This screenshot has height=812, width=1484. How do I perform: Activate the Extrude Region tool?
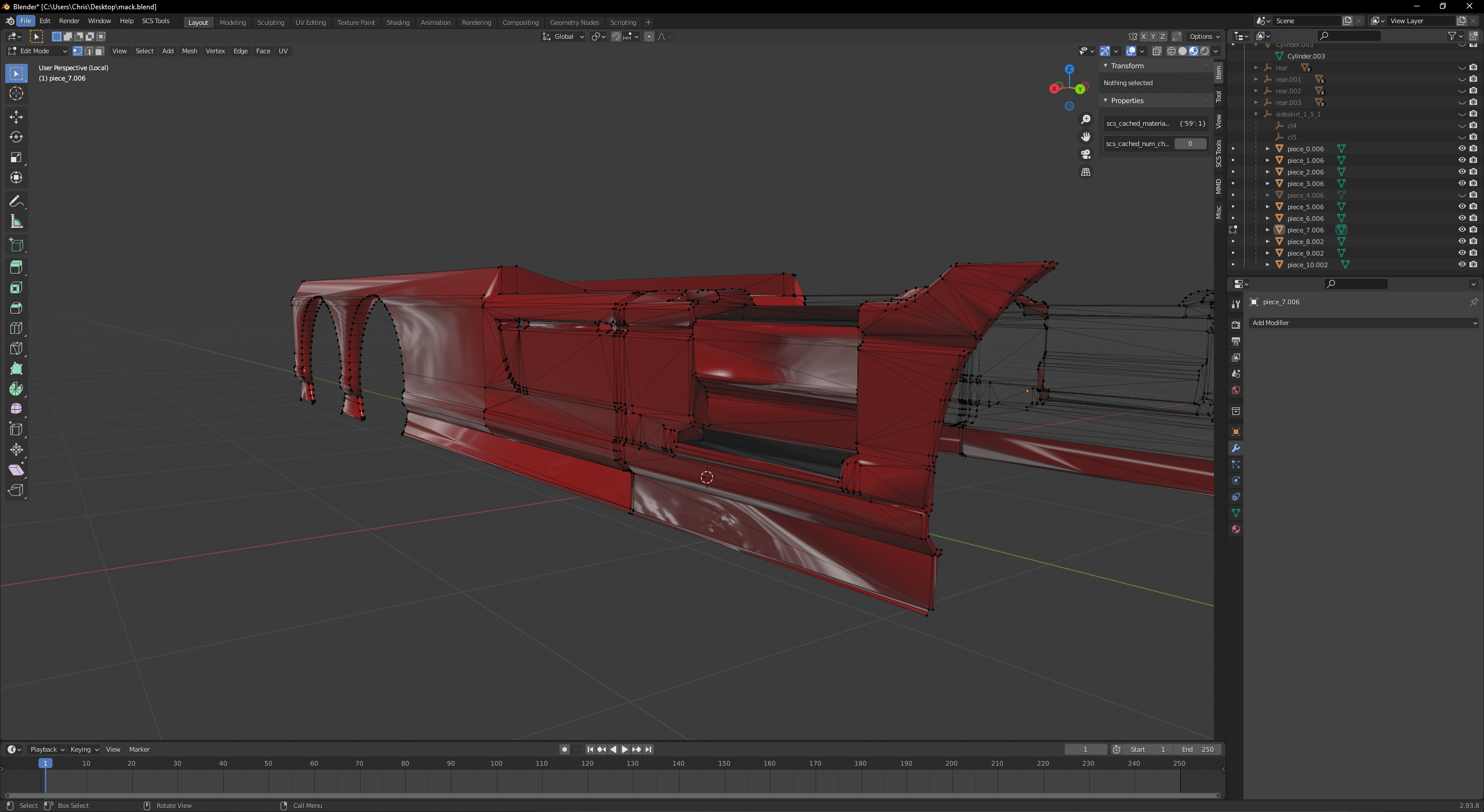16,267
